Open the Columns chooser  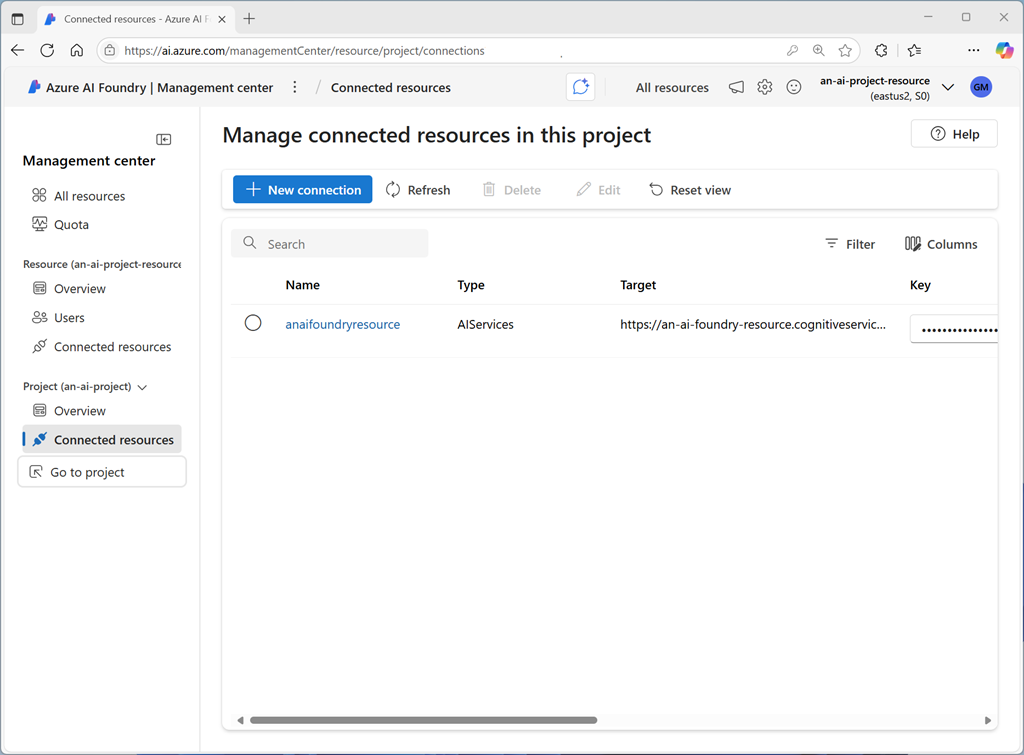(x=941, y=244)
